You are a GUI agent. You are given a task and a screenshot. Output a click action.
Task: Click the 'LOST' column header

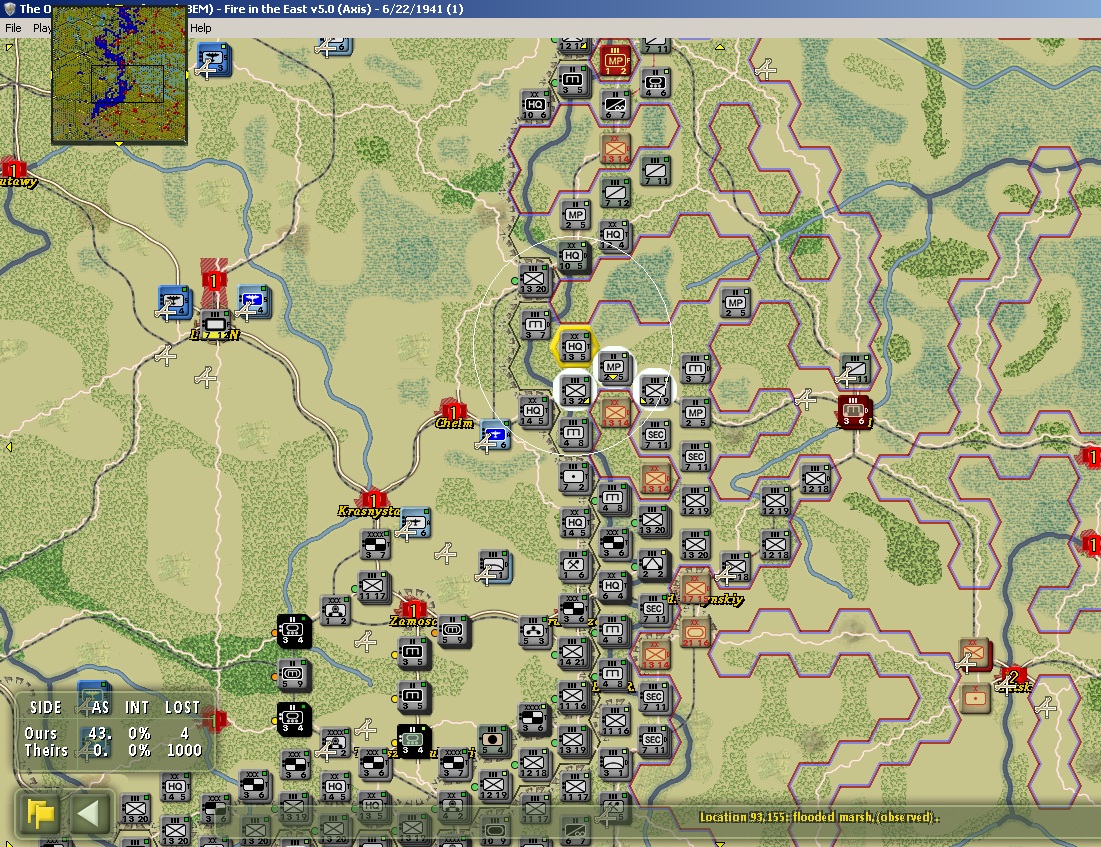[x=182, y=707]
